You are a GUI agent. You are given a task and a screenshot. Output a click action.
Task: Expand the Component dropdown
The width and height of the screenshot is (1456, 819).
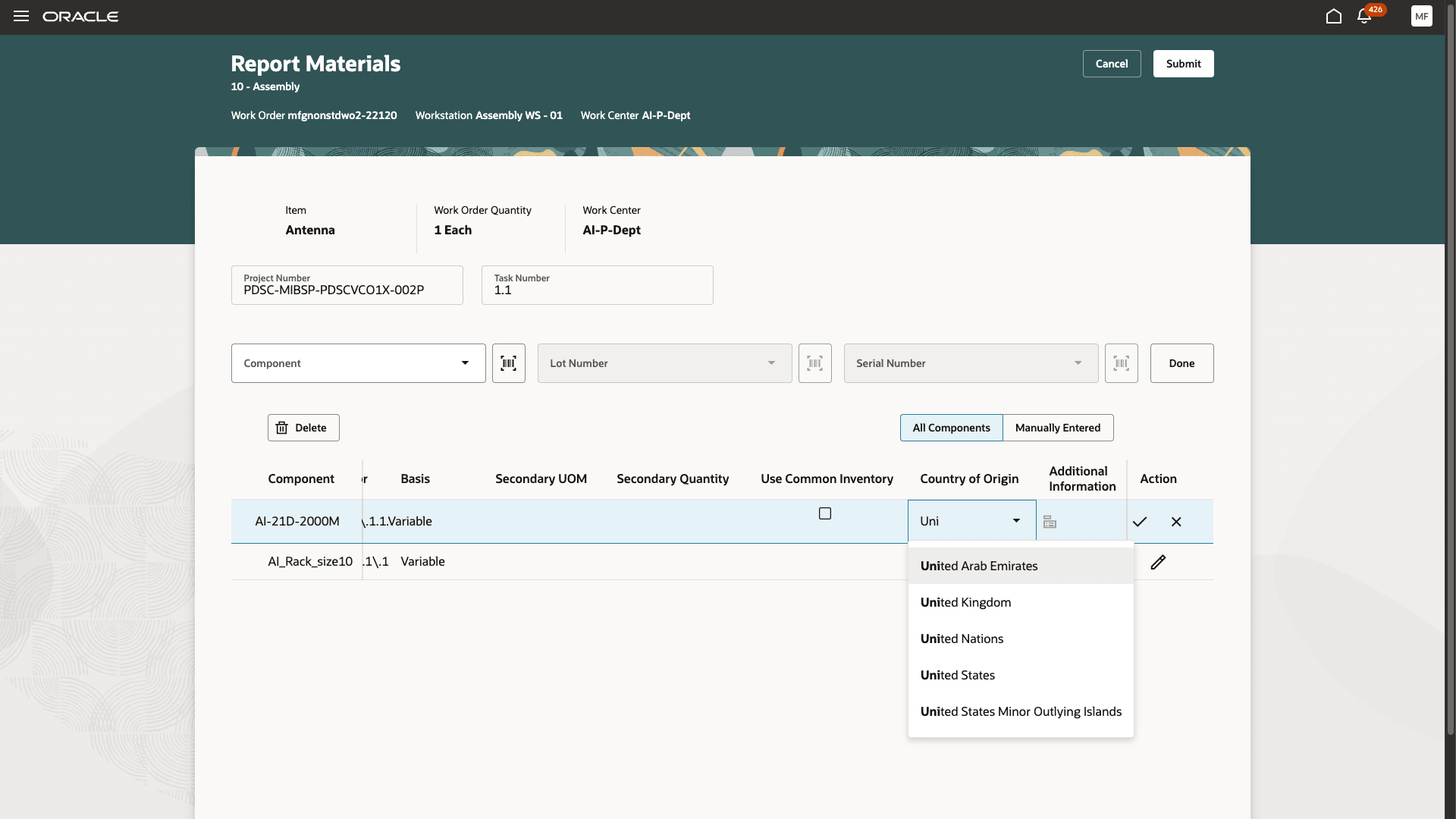click(x=465, y=363)
